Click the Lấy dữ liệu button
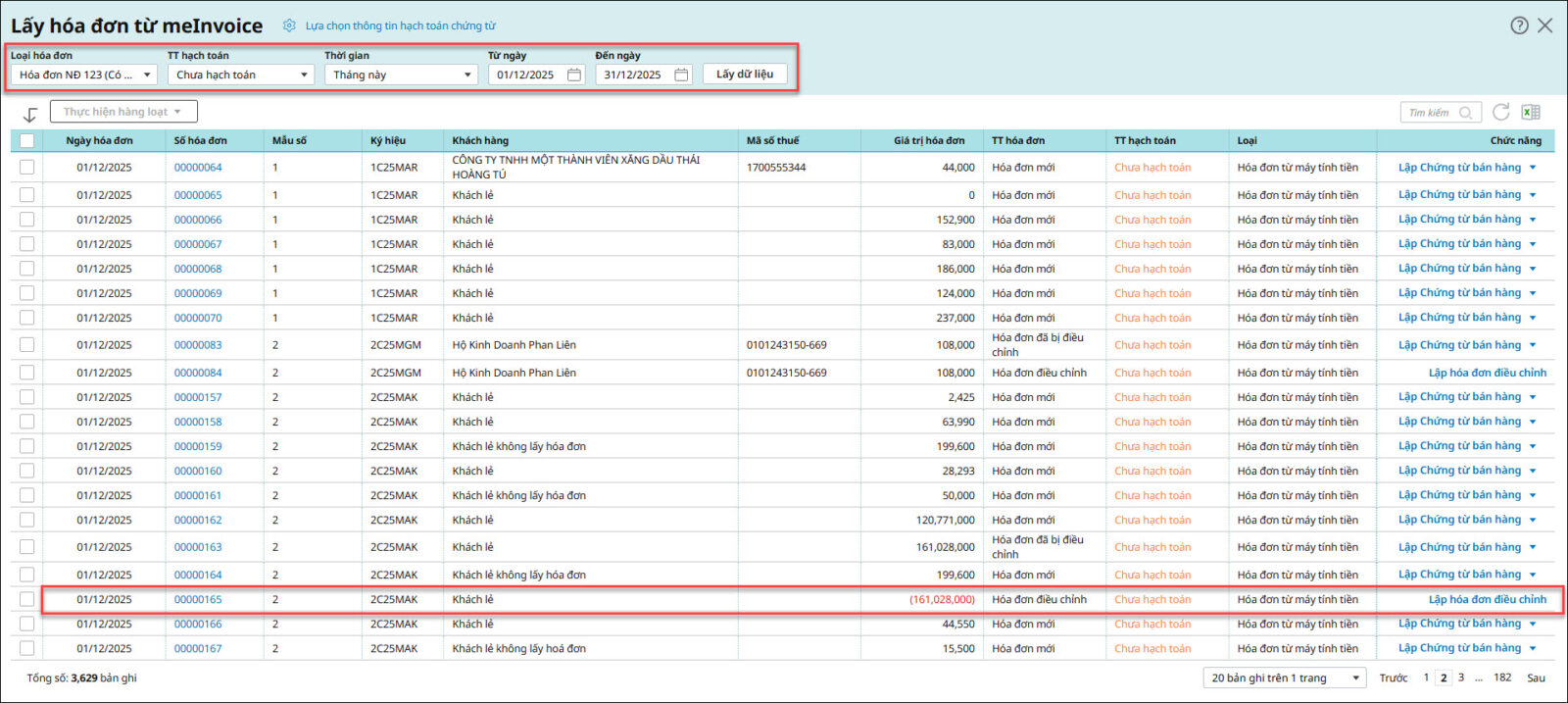The width and height of the screenshot is (1568, 703). pyautogui.click(x=745, y=75)
